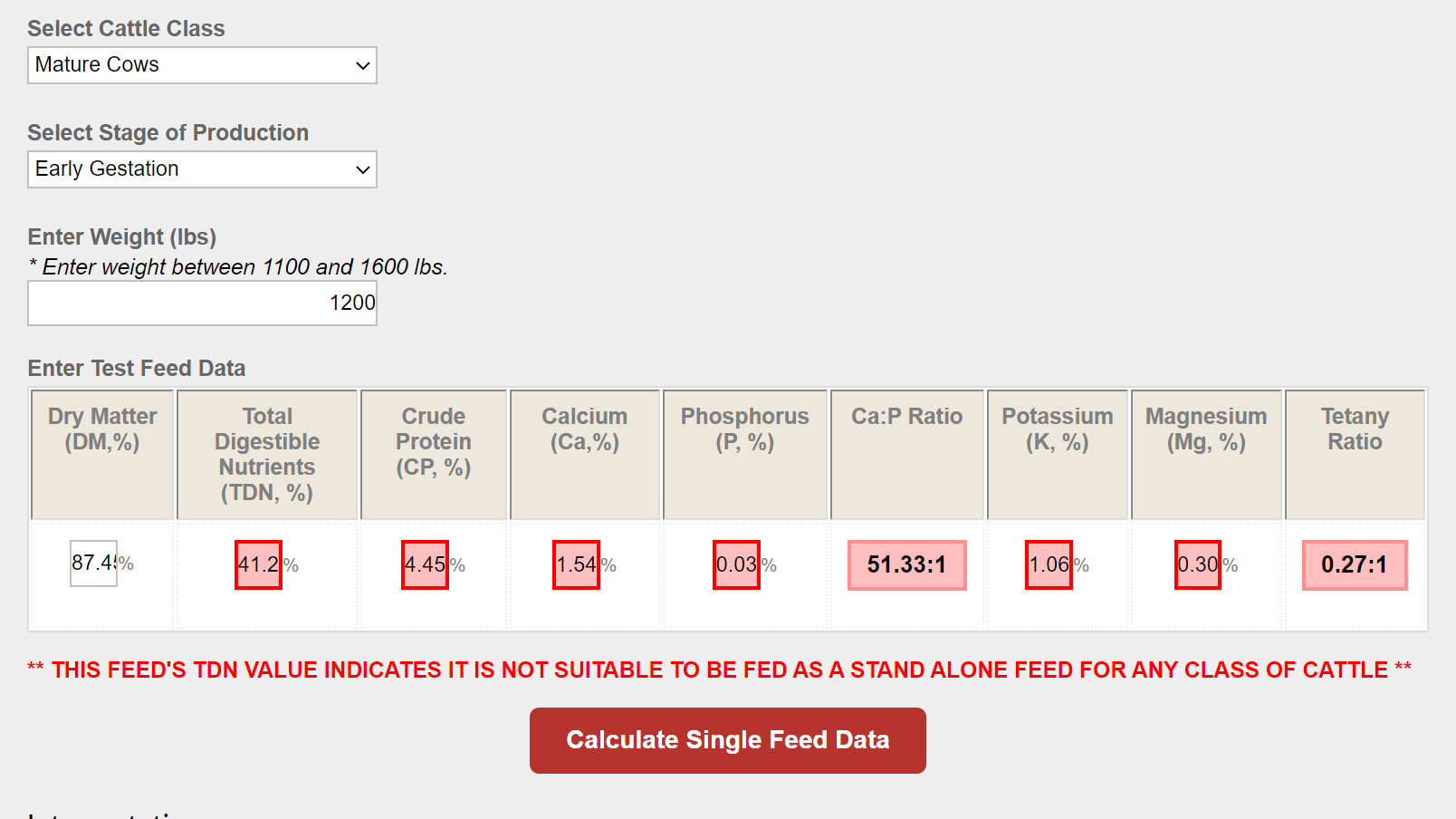Click the Total Digestible Nutrients header
The image size is (1456, 819).
coord(267,455)
